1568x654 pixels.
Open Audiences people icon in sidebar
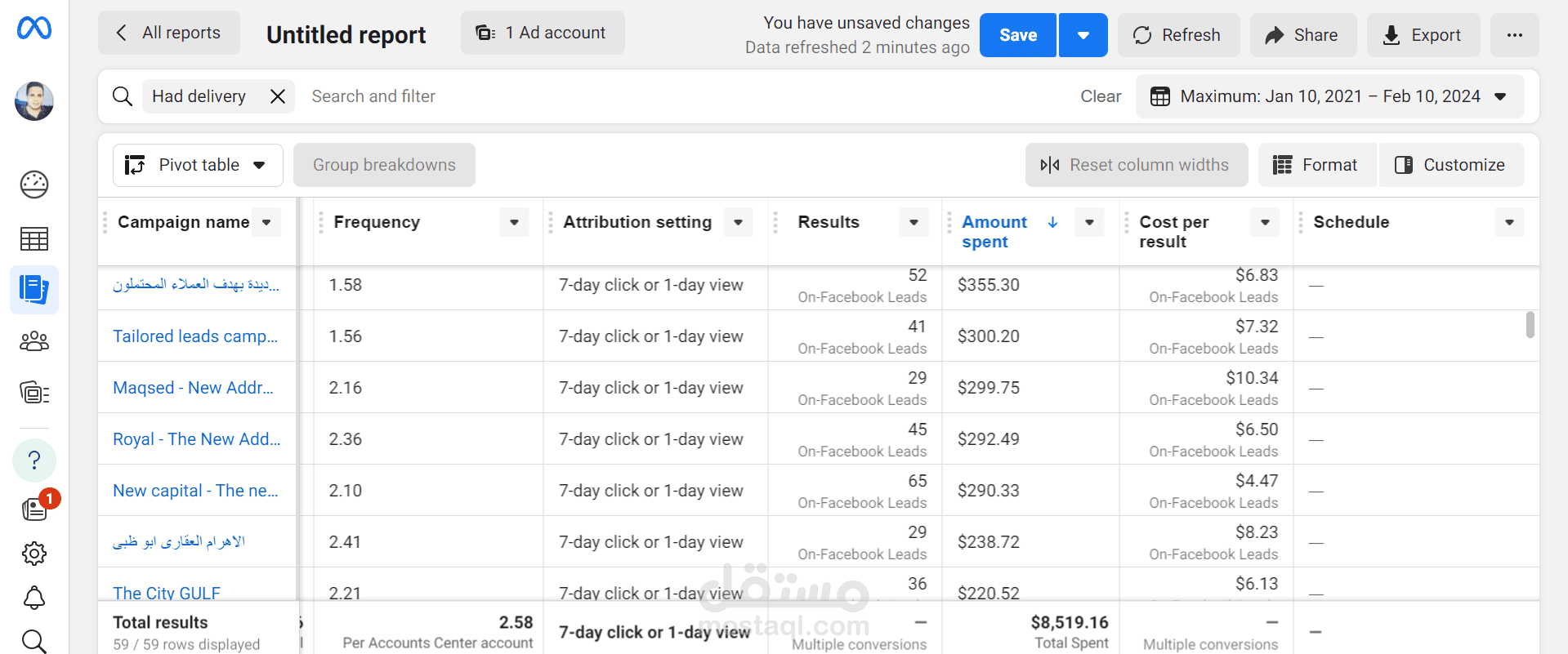[34, 341]
